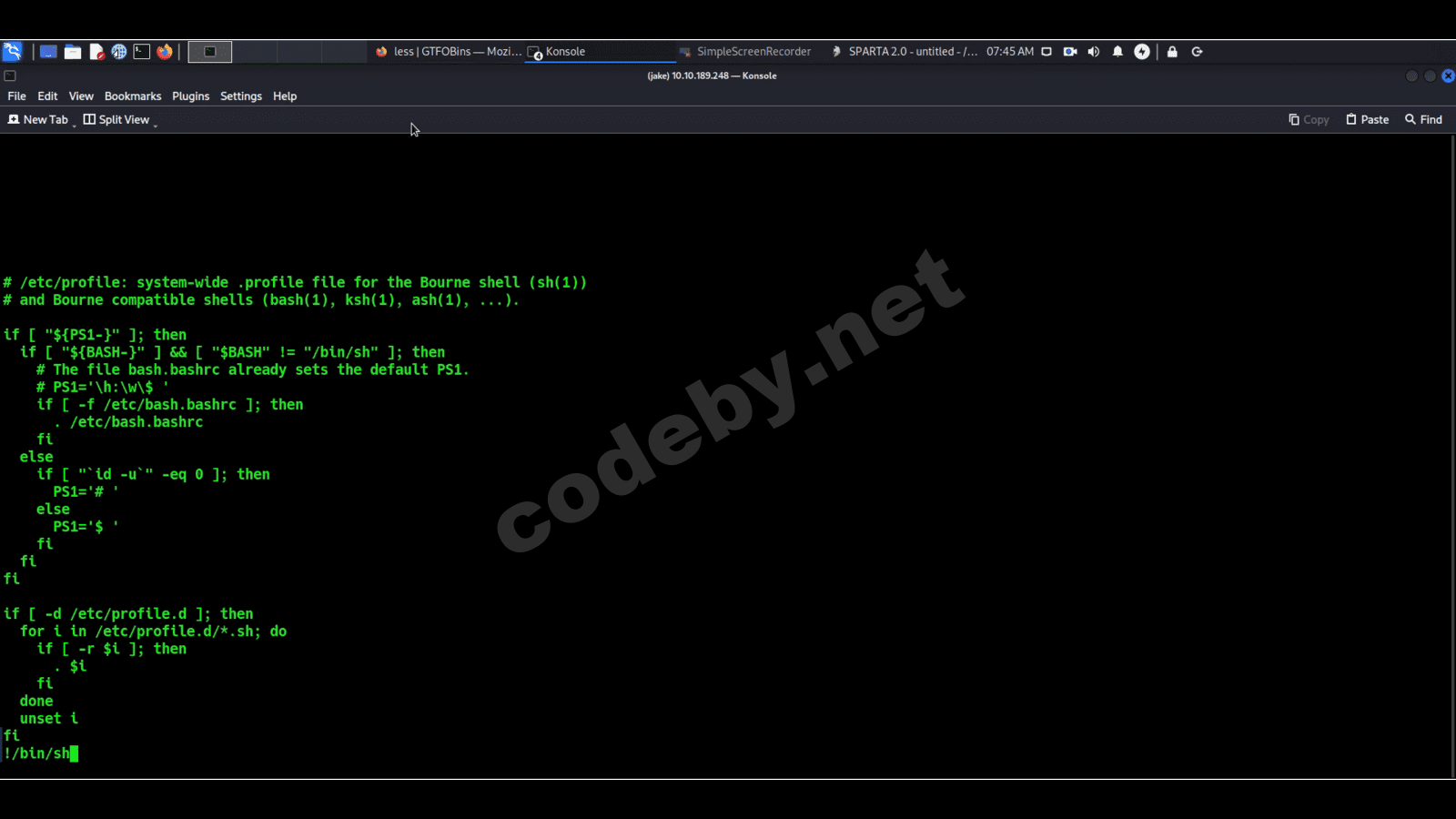Image resolution: width=1456 pixels, height=819 pixels.
Task: Open the Settings menu
Action: pyautogui.click(x=241, y=96)
